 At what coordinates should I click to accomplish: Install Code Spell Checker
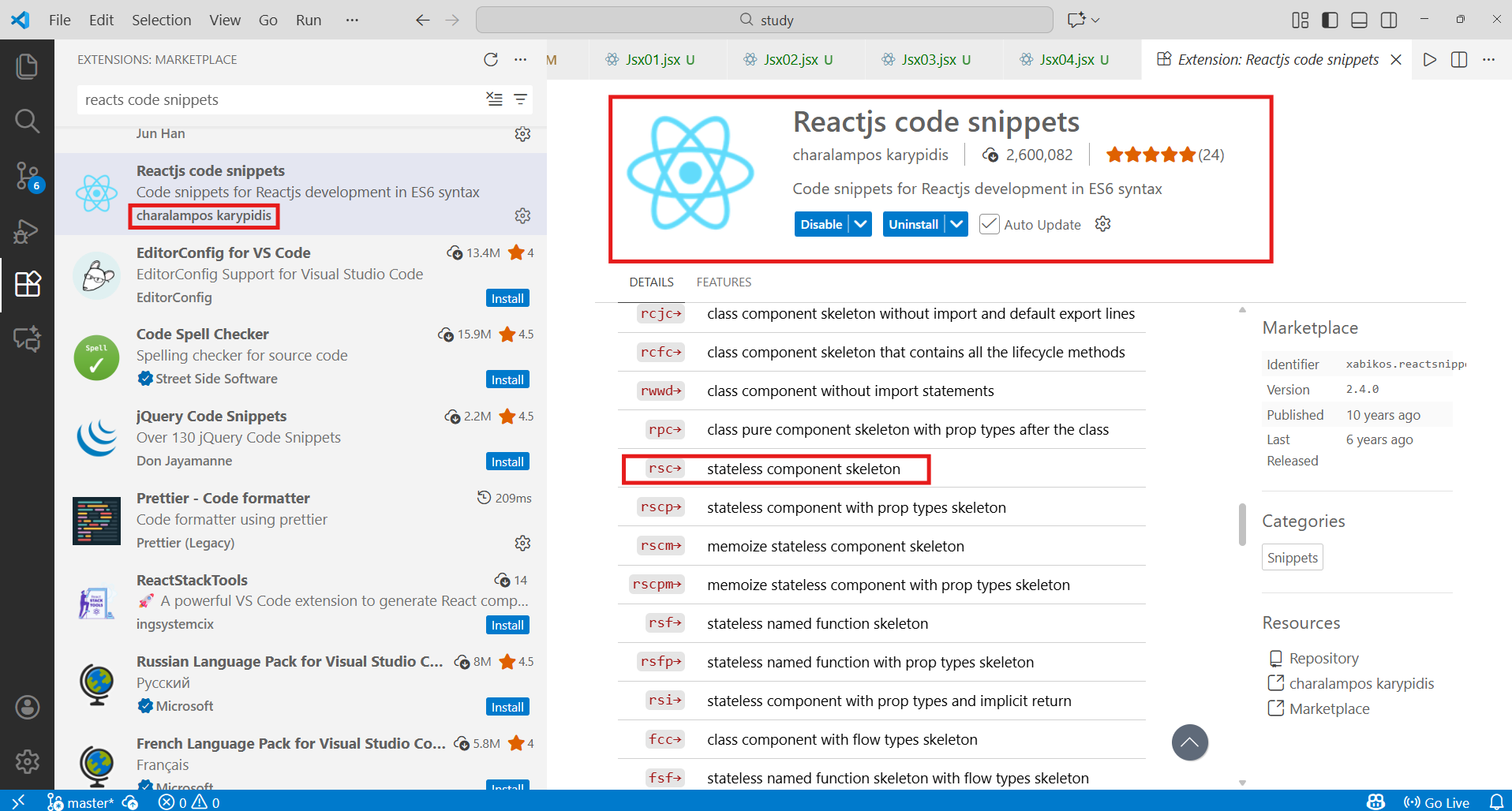(x=507, y=379)
